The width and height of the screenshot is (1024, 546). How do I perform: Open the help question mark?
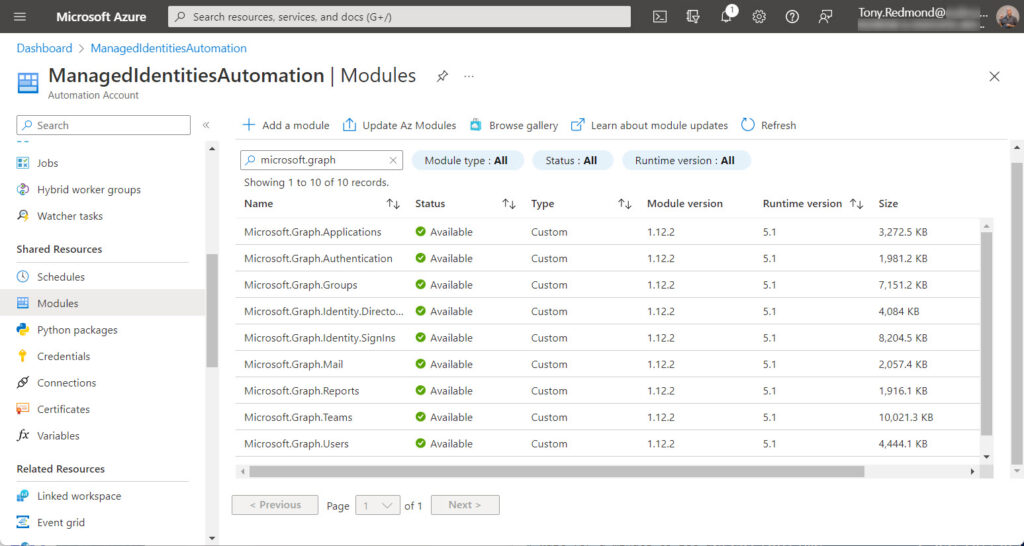coord(792,17)
